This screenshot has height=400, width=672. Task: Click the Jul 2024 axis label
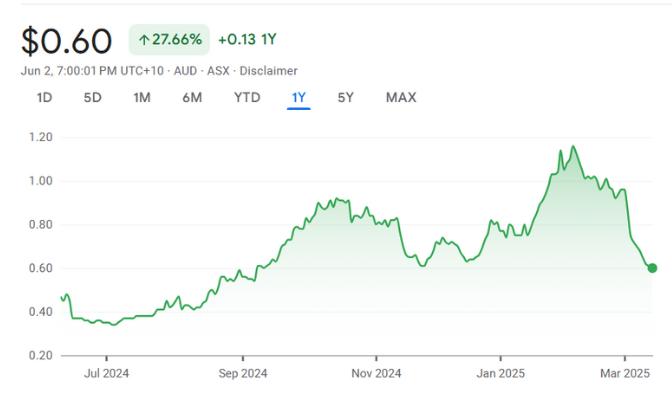click(106, 374)
